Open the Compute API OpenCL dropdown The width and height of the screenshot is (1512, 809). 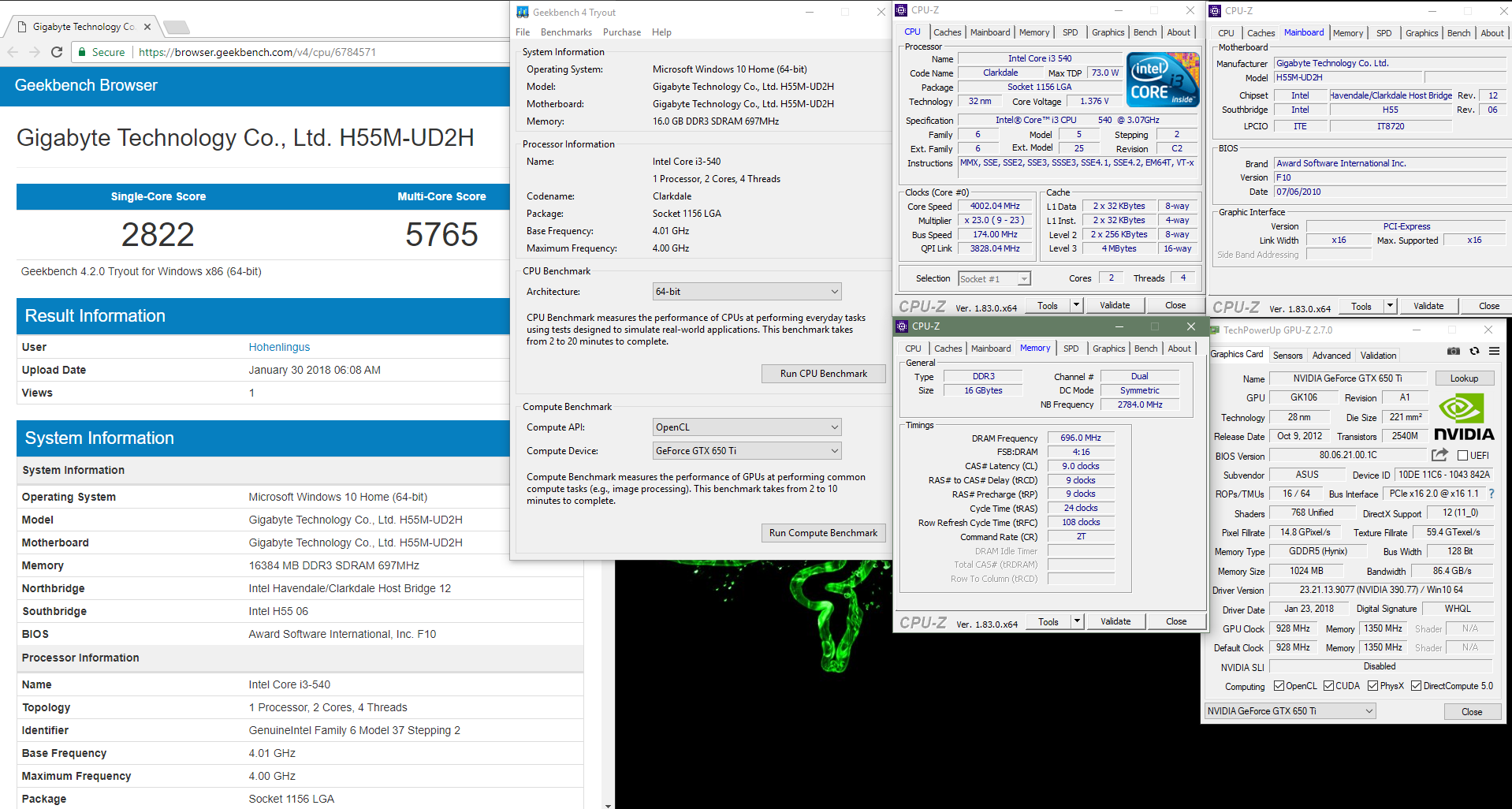pyautogui.click(x=747, y=427)
